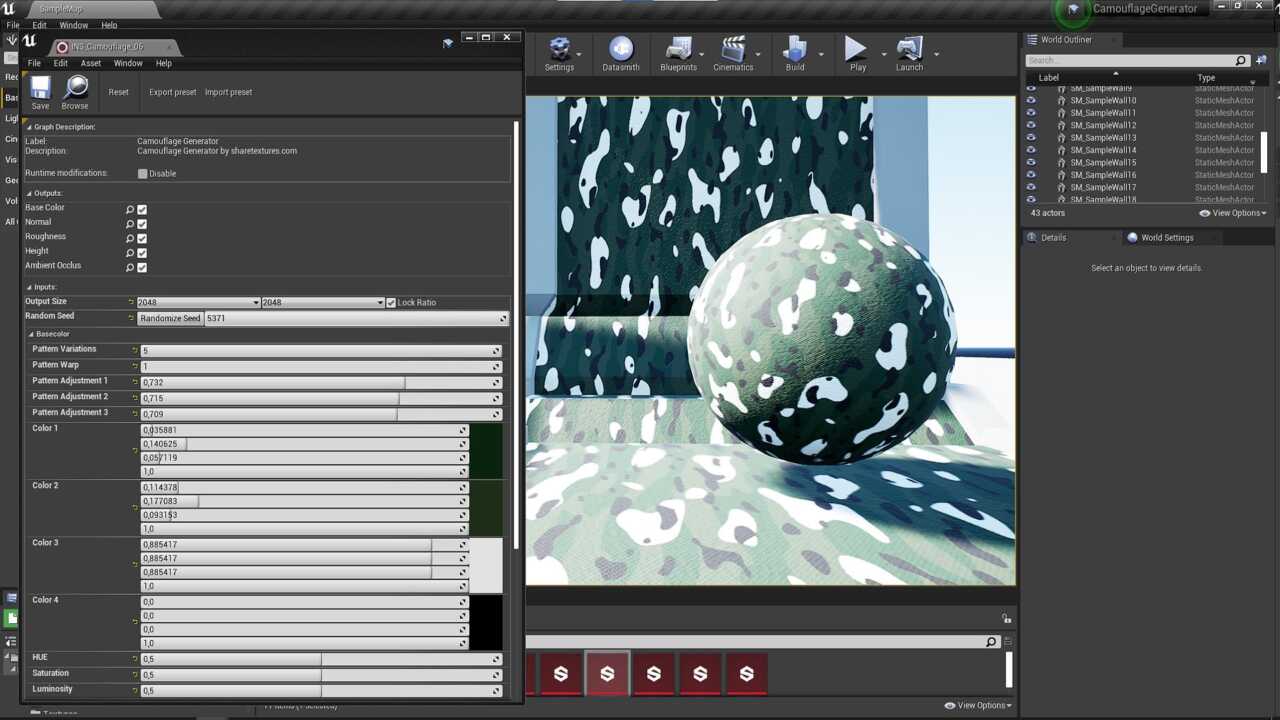This screenshot has height=720, width=1280.
Task: Open Content Browser View Options dropdown
Action: coord(977,705)
